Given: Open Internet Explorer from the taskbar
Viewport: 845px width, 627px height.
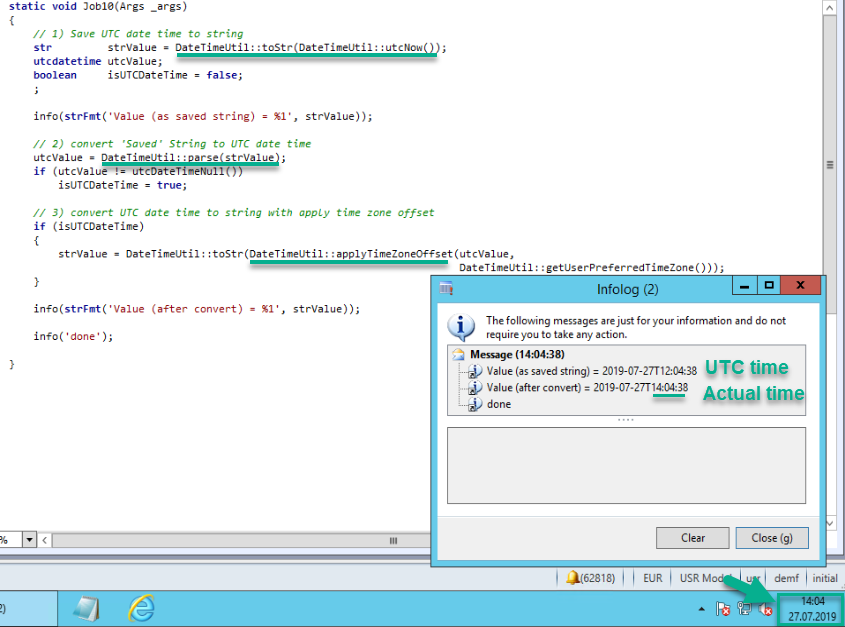Looking at the screenshot, I should tap(140, 608).
